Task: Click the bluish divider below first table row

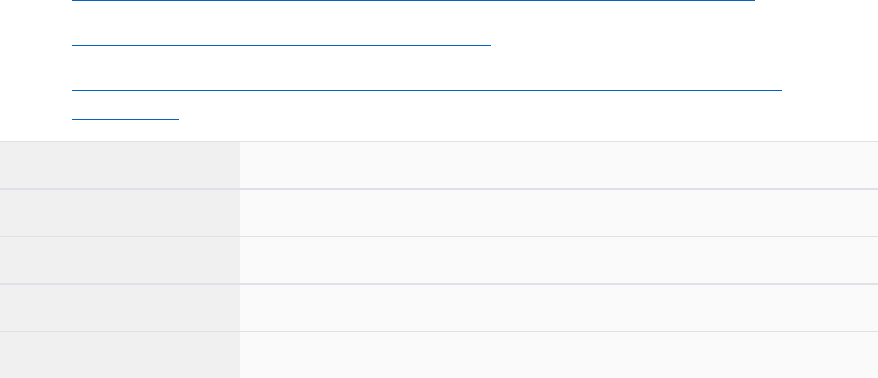Action: [439, 189]
